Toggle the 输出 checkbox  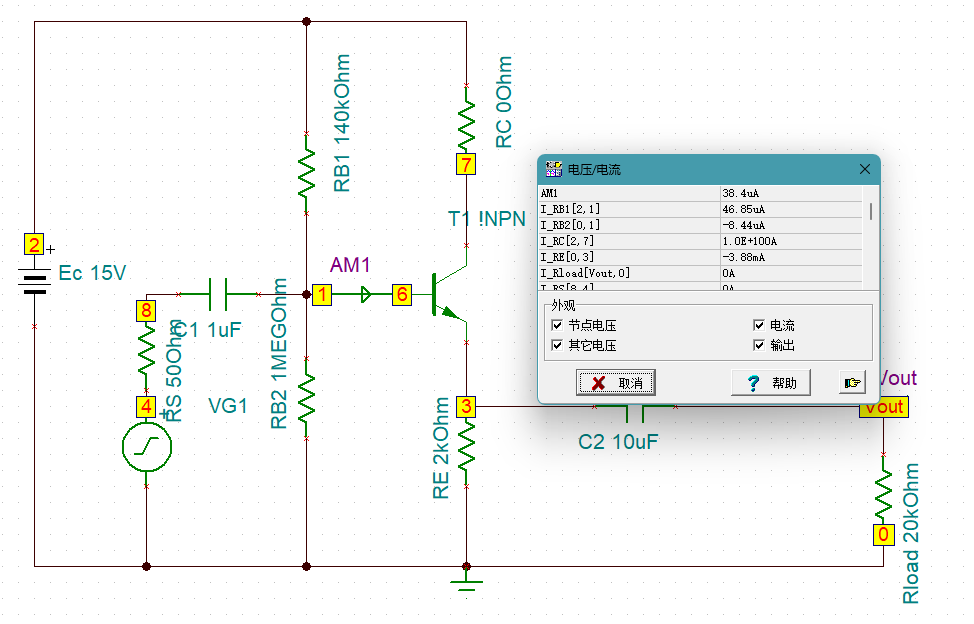tap(759, 346)
